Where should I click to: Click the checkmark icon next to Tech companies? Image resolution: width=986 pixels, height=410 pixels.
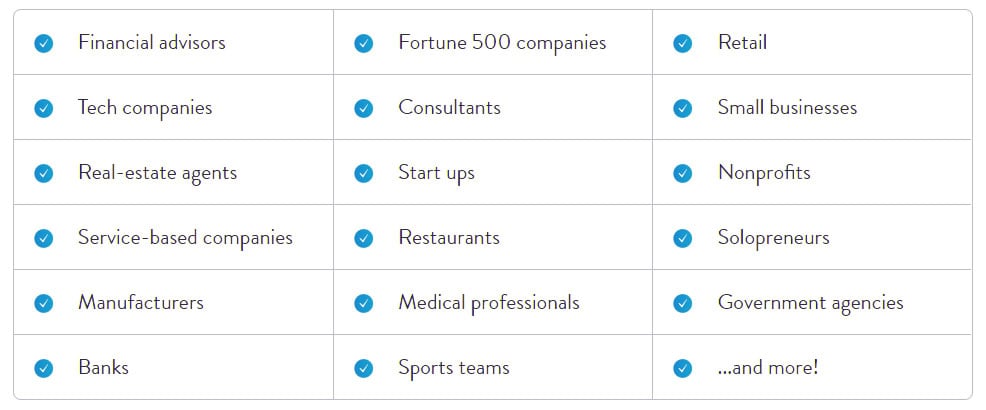[44, 108]
